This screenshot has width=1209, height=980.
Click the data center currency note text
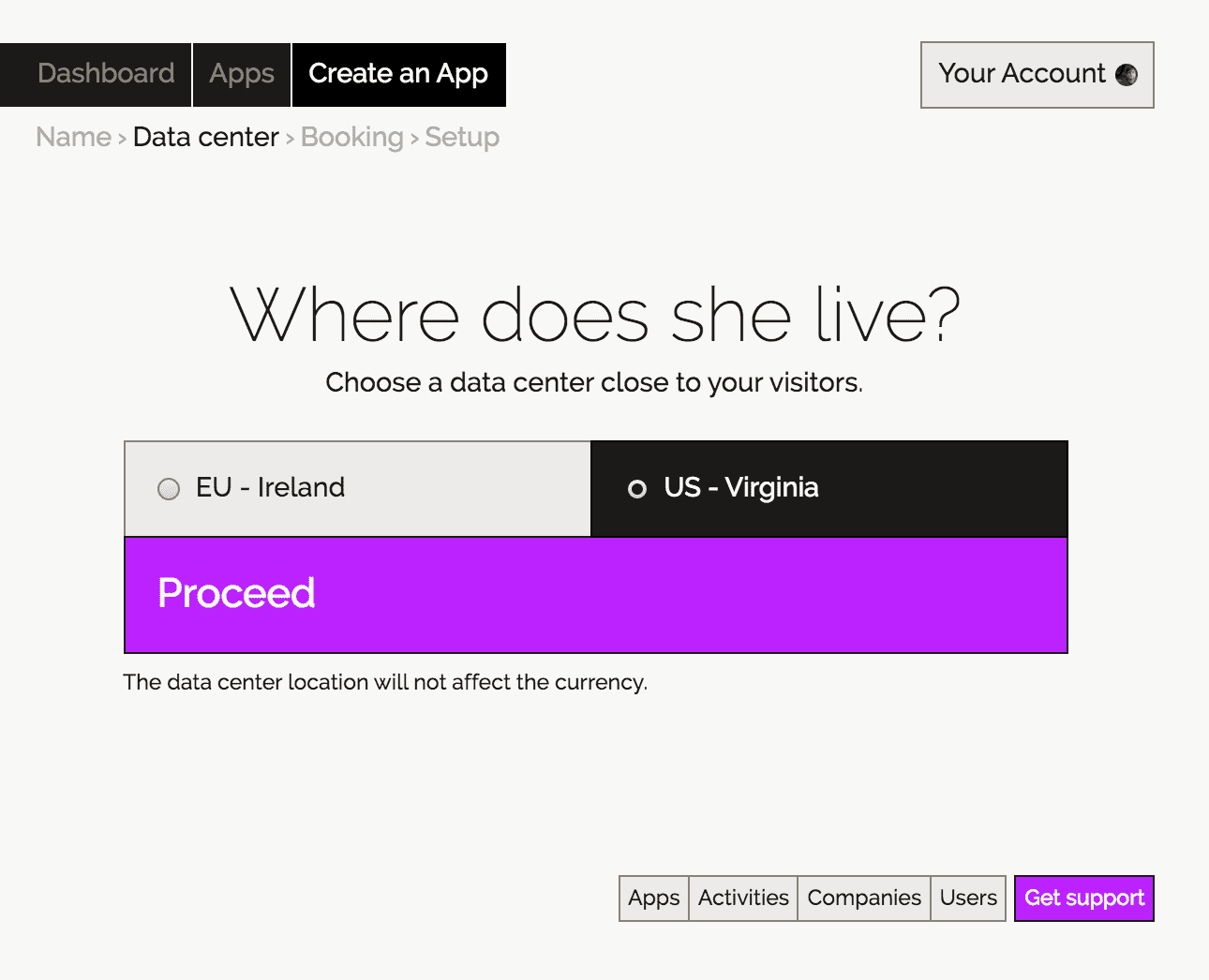click(385, 682)
